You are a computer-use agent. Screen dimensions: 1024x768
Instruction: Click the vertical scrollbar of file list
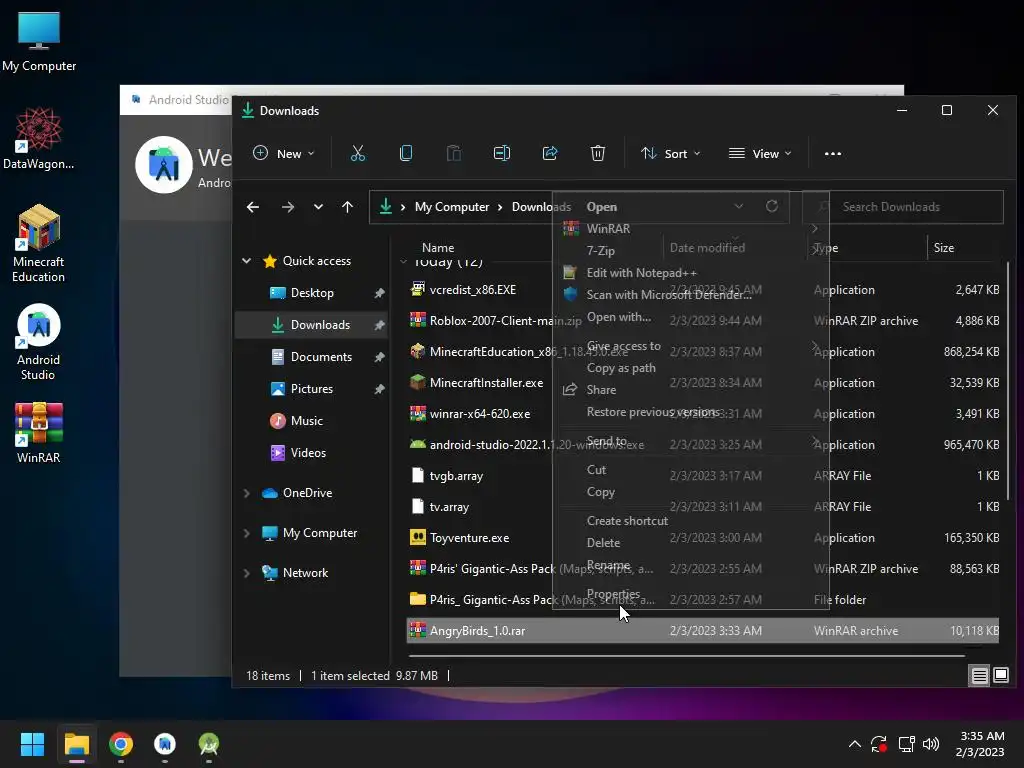pyautogui.click(x=1008, y=381)
